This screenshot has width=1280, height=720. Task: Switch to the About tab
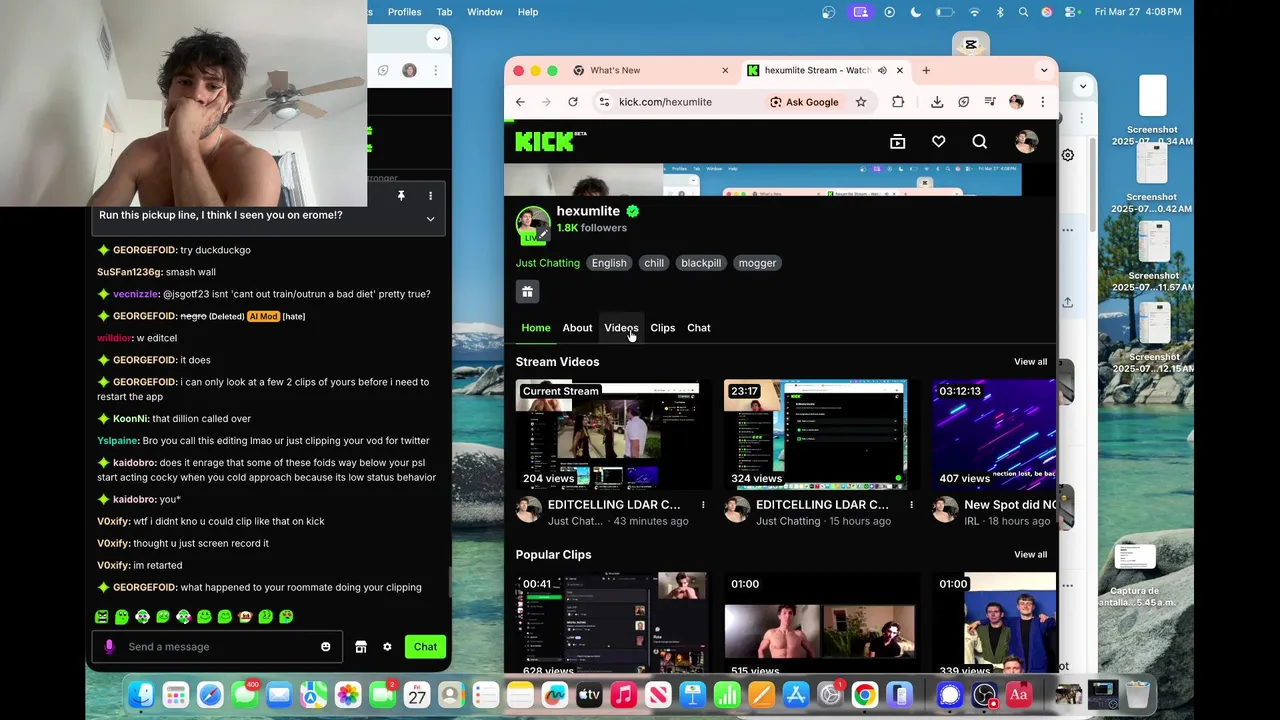(577, 328)
